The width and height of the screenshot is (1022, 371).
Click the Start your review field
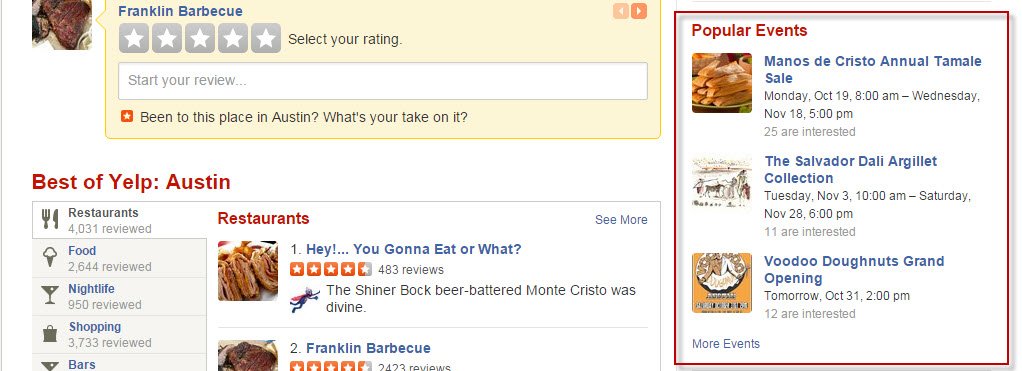click(x=383, y=81)
